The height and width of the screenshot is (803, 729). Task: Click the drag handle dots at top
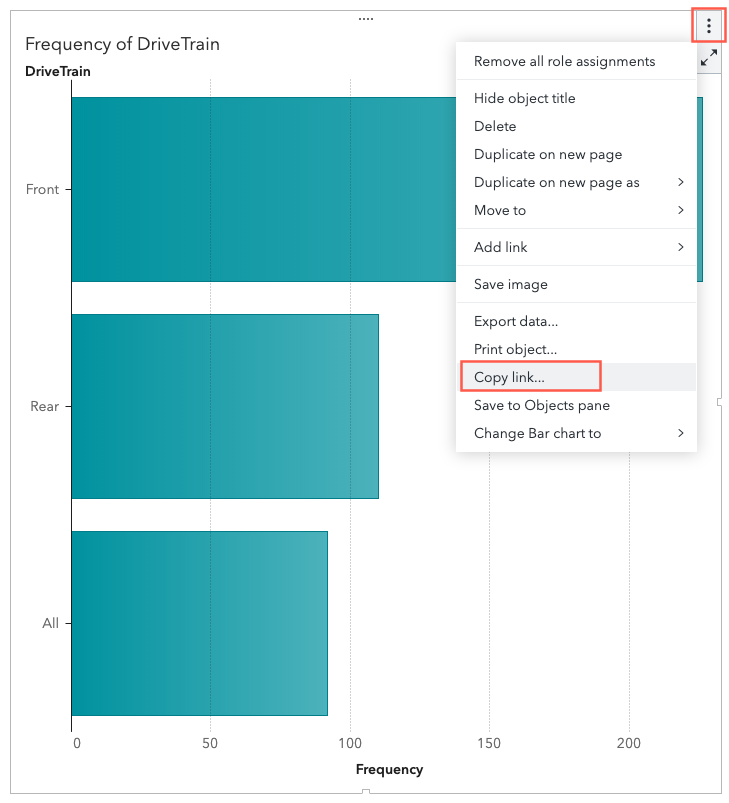click(x=365, y=18)
